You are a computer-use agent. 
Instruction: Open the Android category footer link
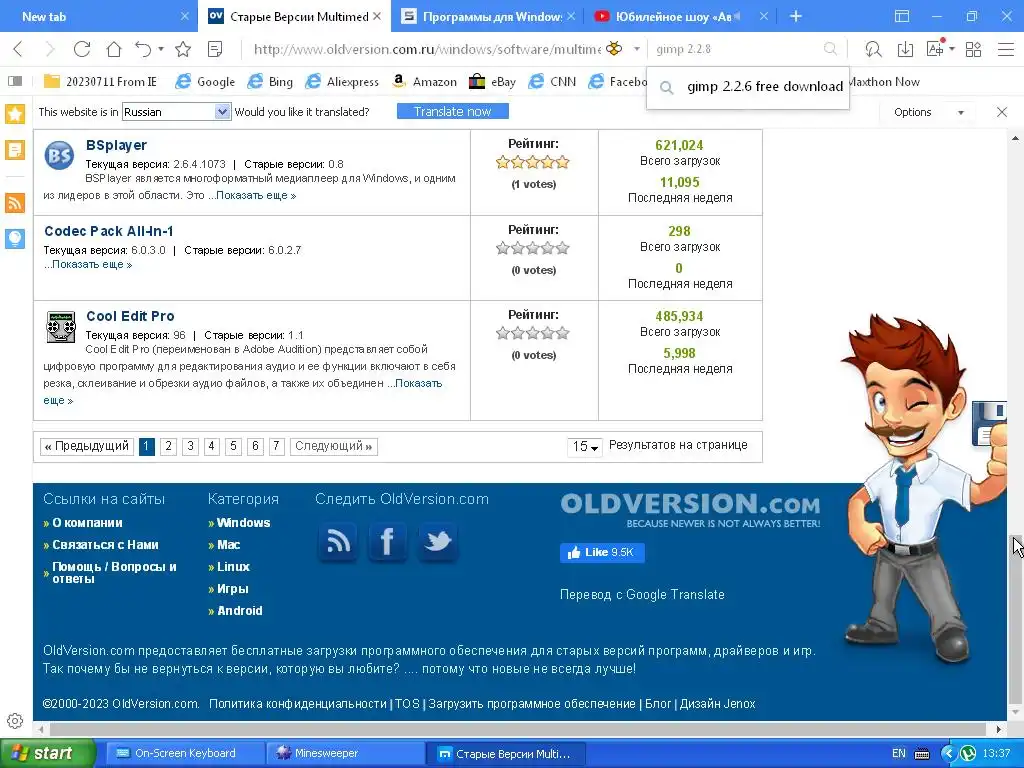(x=239, y=611)
